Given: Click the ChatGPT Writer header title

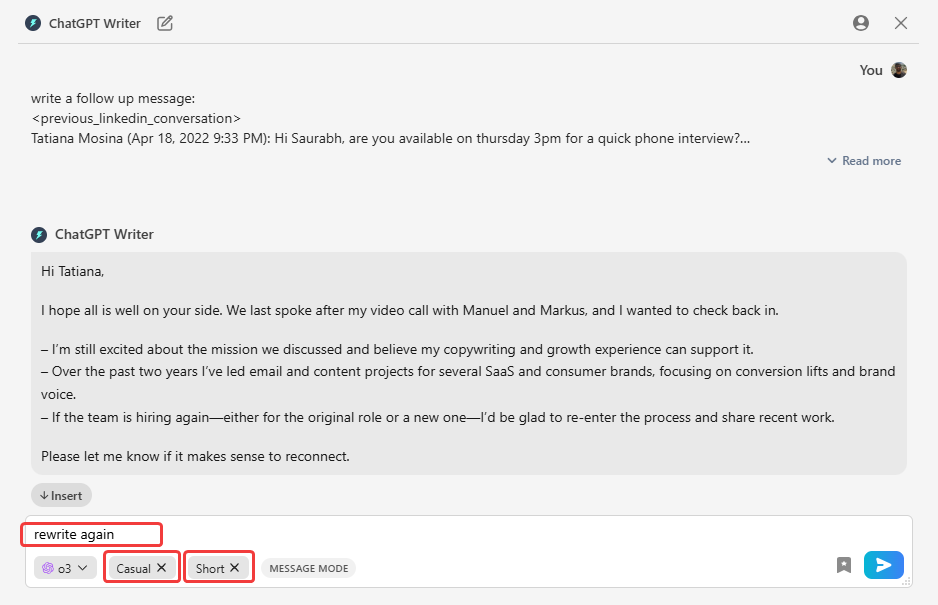Looking at the screenshot, I should (95, 23).
